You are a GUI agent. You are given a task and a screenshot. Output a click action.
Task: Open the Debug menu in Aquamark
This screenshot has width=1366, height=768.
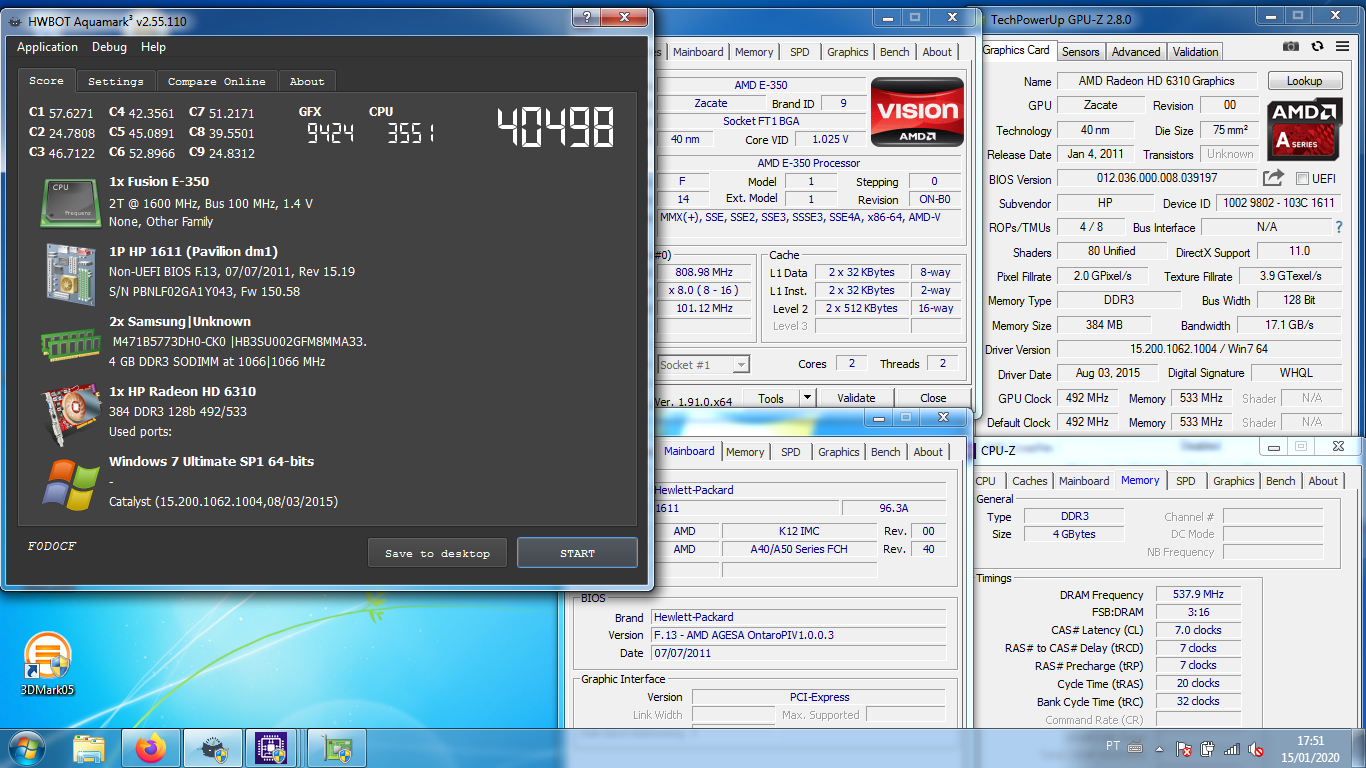(109, 47)
